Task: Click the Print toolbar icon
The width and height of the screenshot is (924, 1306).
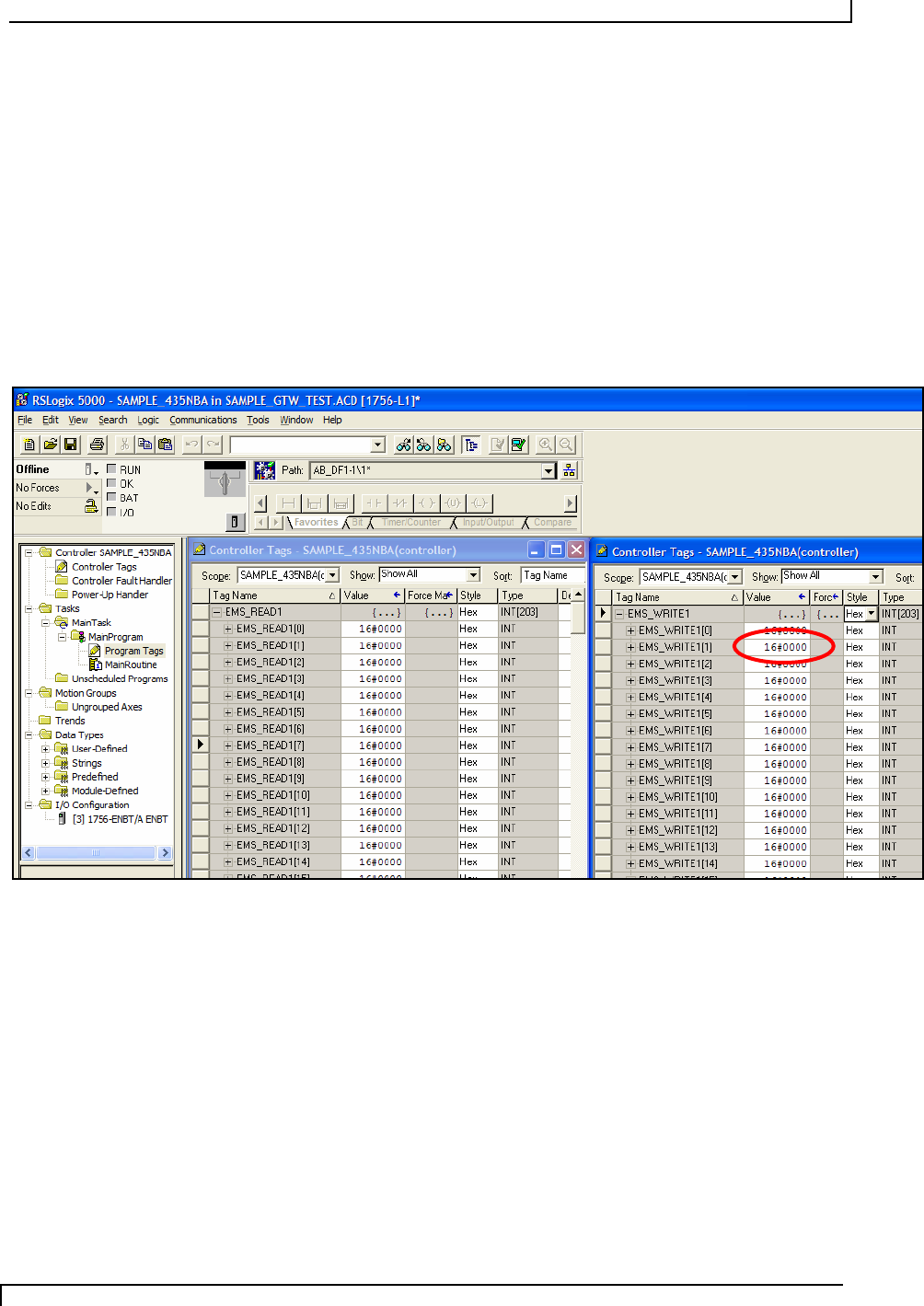Action: click(x=98, y=445)
